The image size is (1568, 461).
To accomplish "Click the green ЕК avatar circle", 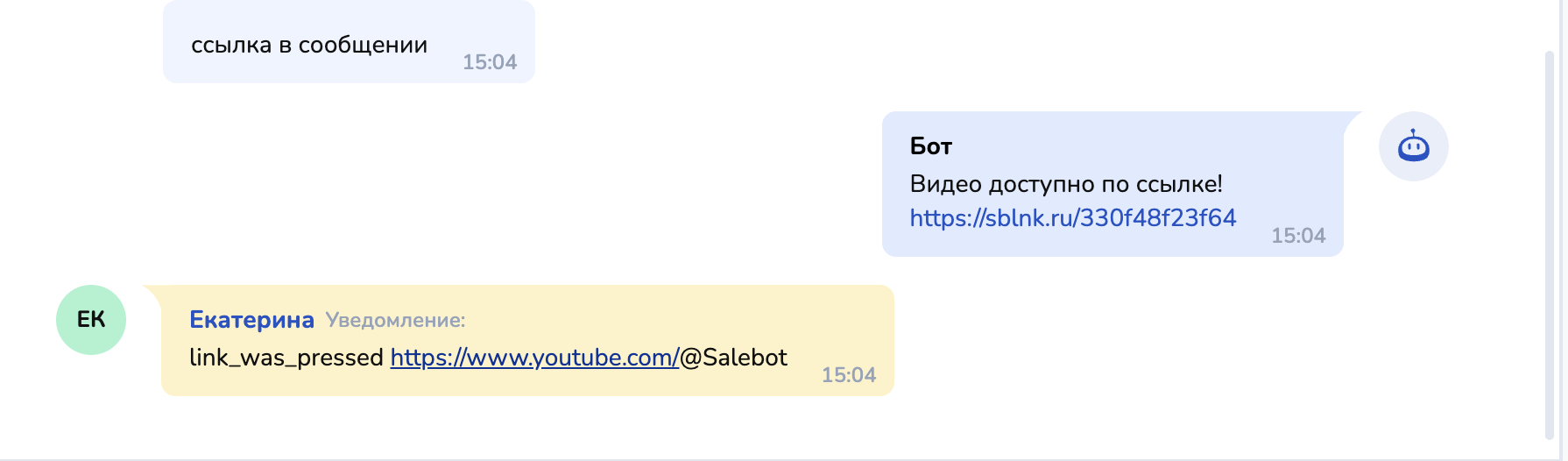I will pyautogui.click(x=91, y=320).
